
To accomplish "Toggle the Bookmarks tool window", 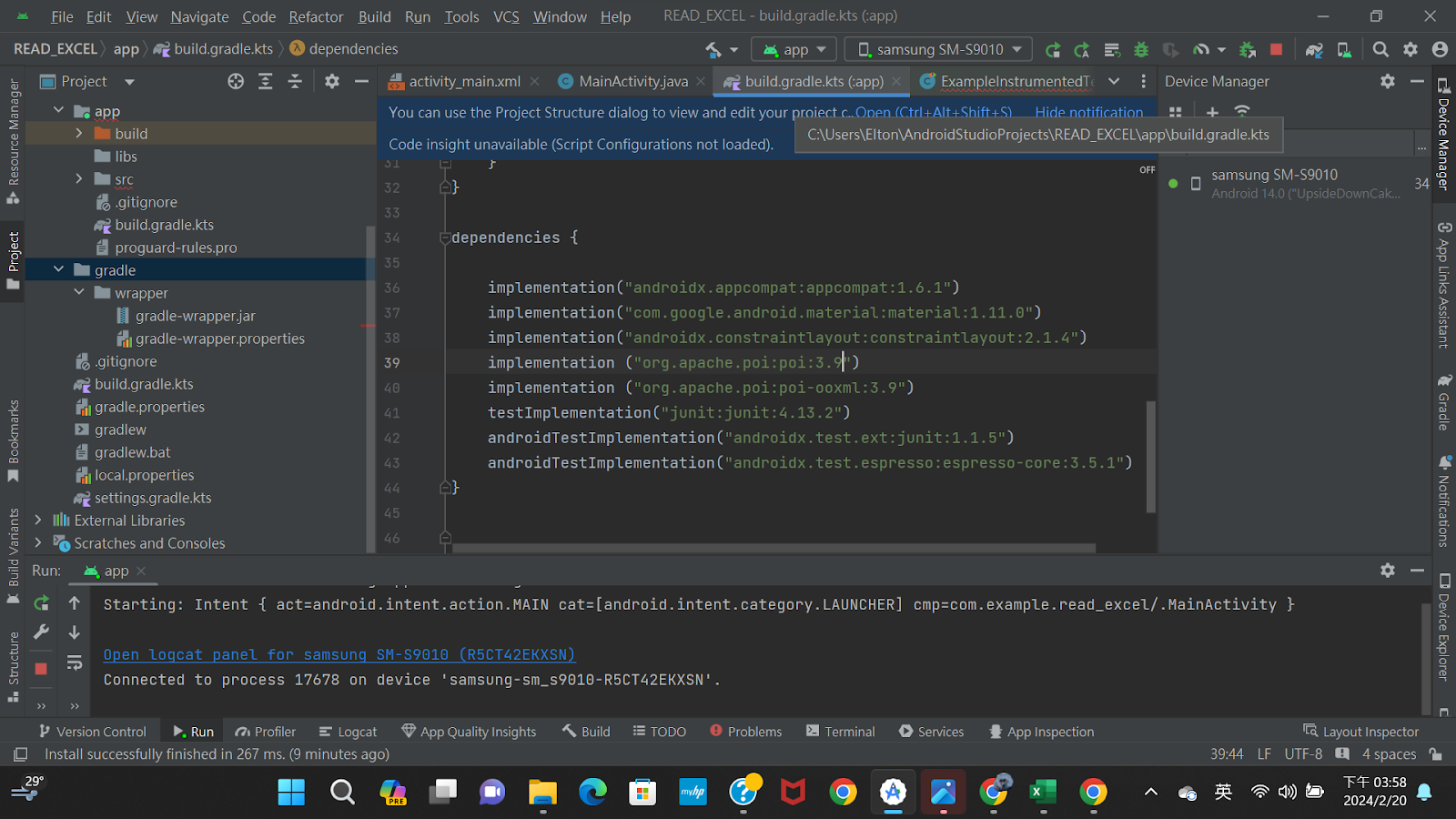I will point(13,441).
